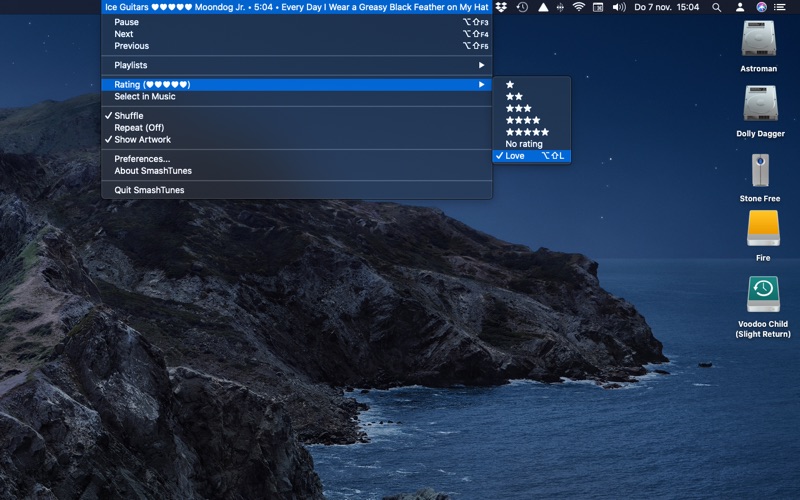Uncheck the Love rating
The image size is (800, 500).
pyautogui.click(x=515, y=156)
